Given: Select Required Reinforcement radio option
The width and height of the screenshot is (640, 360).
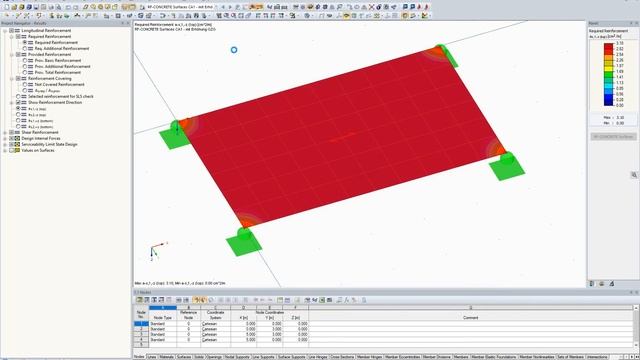Looking at the screenshot, I should click(x=25, y=42).
